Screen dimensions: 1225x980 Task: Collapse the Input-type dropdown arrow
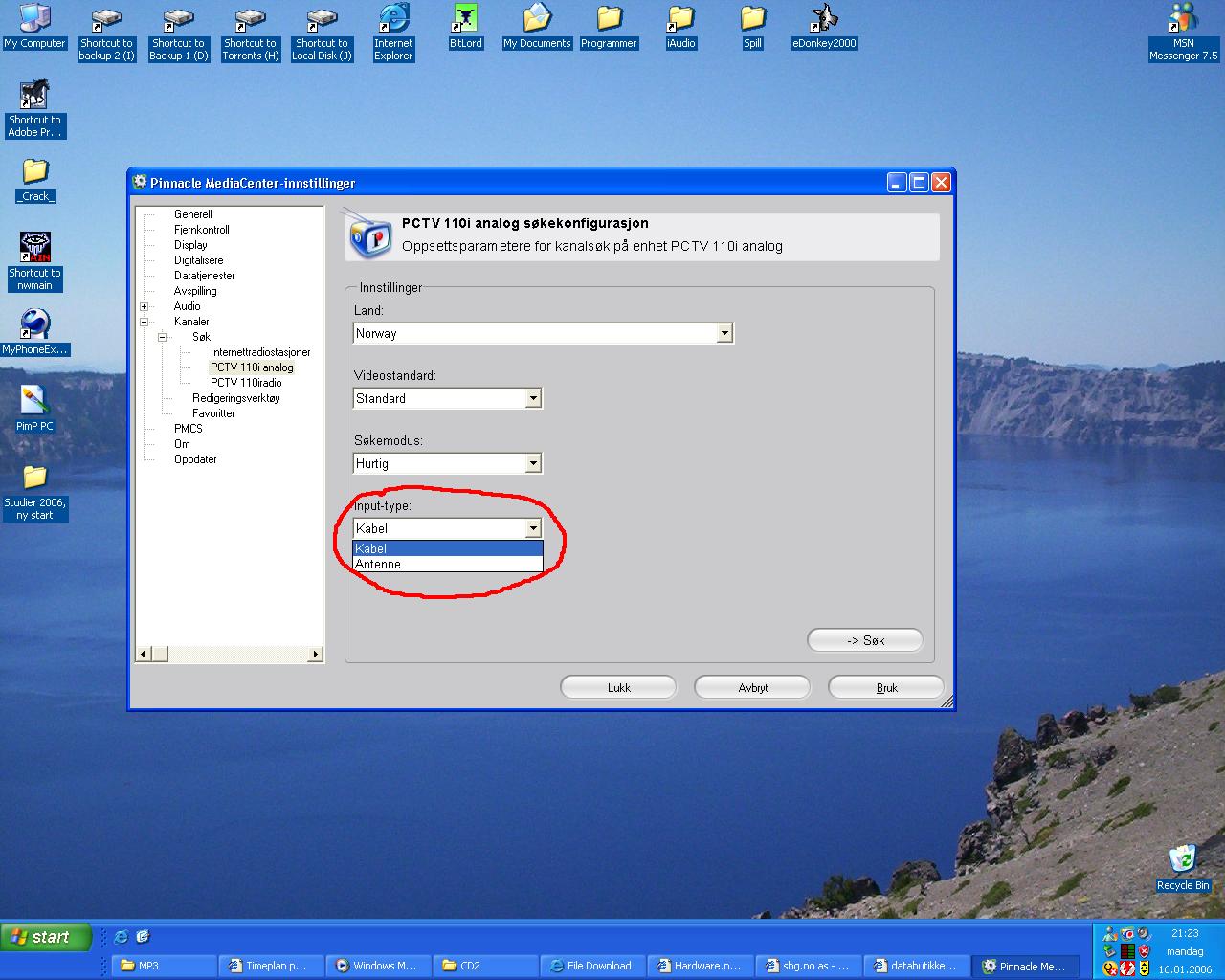[x=533, y=528]
